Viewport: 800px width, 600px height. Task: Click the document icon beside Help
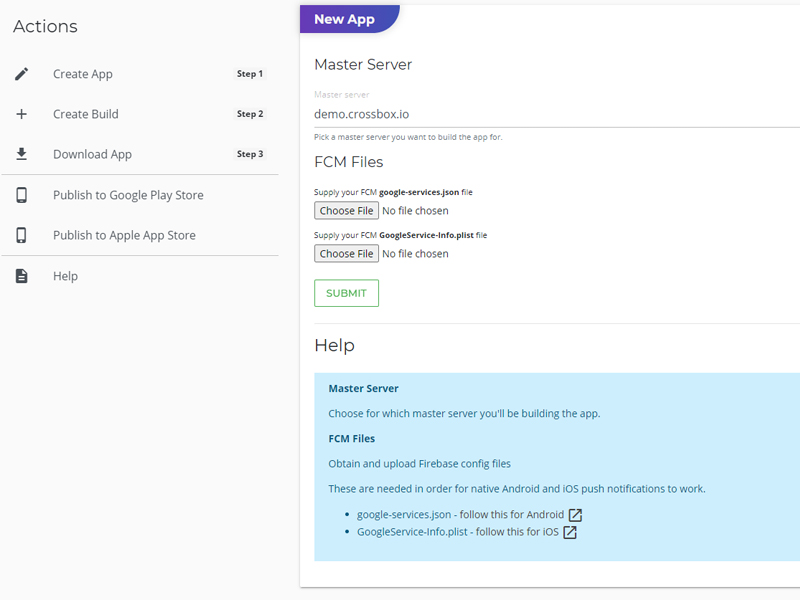(21, 276)
